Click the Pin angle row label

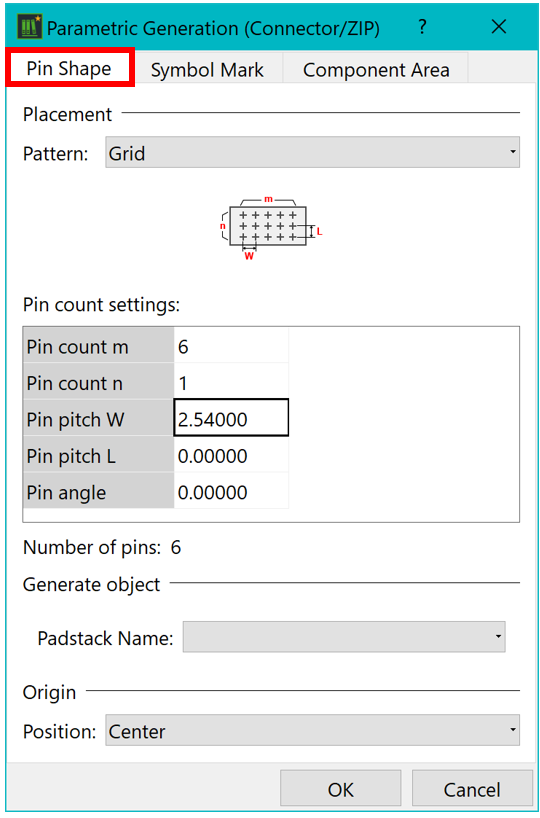tap(98, 492)
